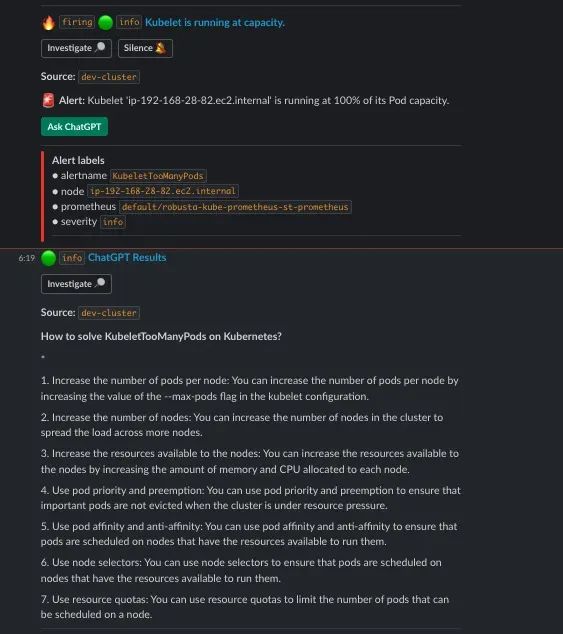
Task: Open the ChatGPT Results title link
Action: [127, 258]
